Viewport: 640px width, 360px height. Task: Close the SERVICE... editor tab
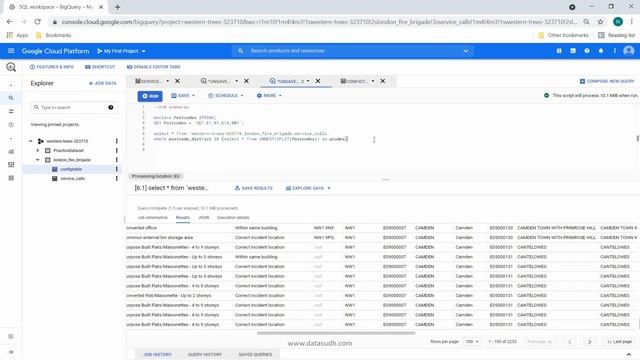pyautogui.click(x=178, y=81)
